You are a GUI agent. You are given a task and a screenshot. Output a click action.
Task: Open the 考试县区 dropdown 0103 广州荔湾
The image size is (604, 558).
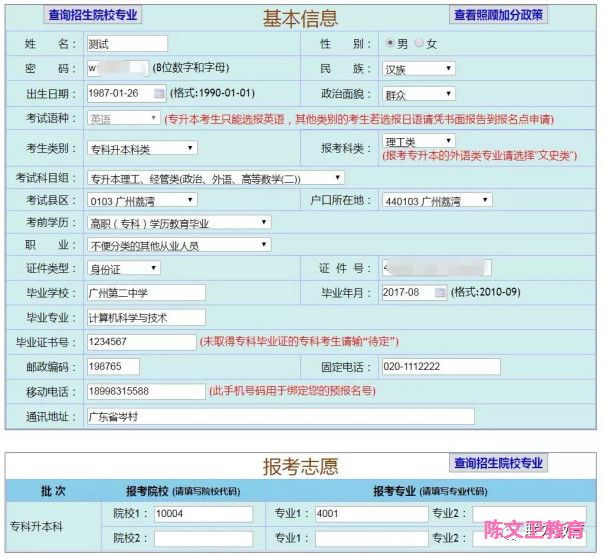[x=142, y=201]
